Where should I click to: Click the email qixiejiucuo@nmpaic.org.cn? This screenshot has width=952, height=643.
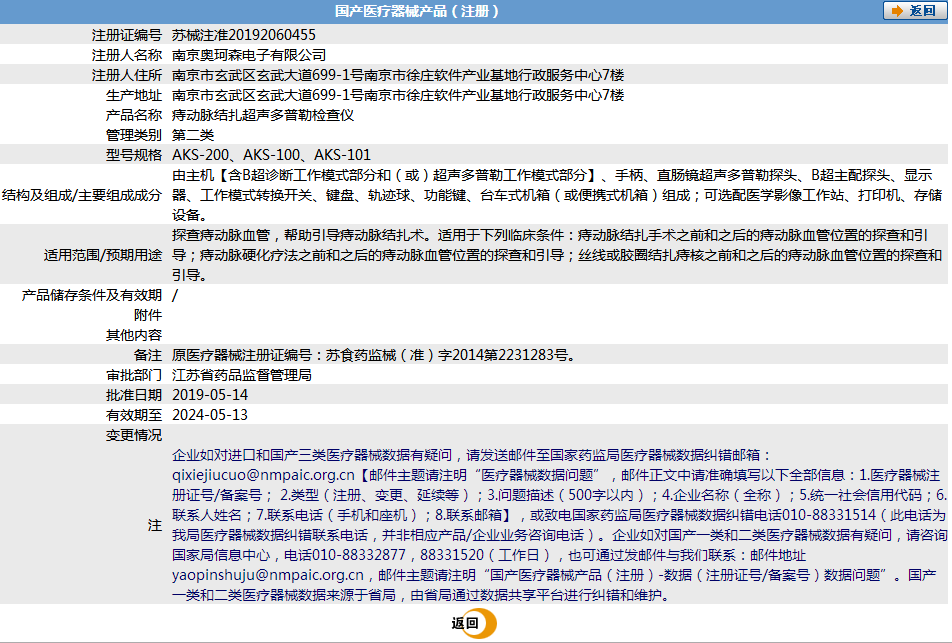click(263, 475)
